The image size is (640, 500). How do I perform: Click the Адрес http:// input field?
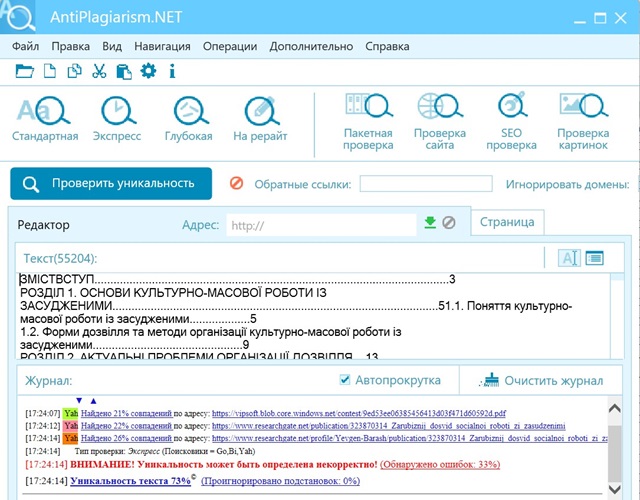321,225
